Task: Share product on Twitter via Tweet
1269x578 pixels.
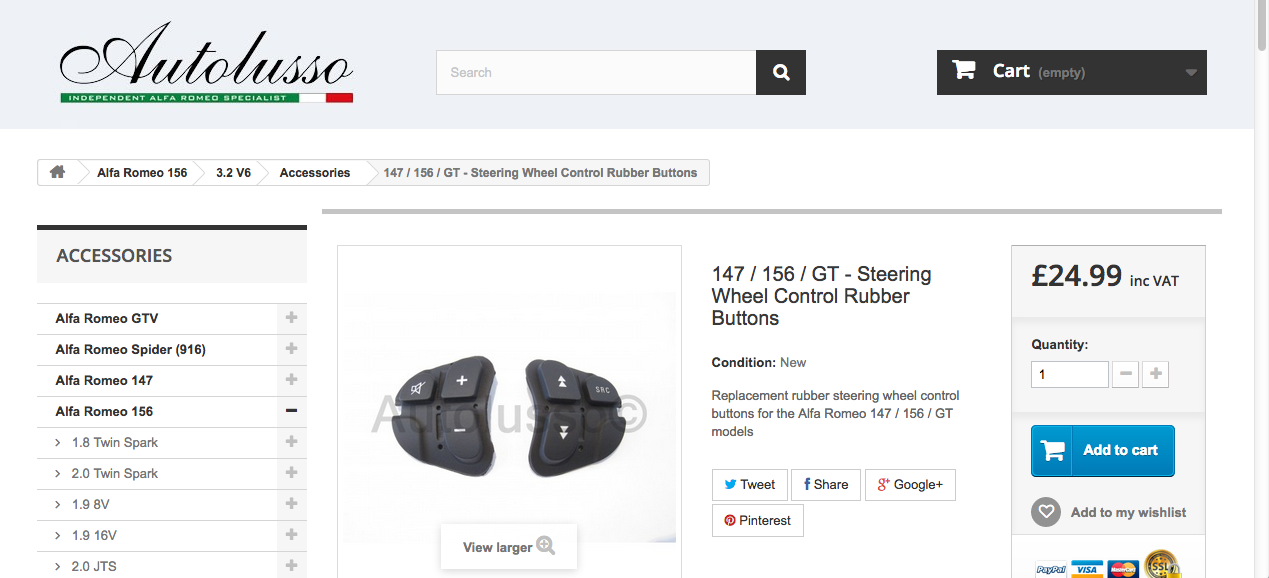Action: click(749, 485)
